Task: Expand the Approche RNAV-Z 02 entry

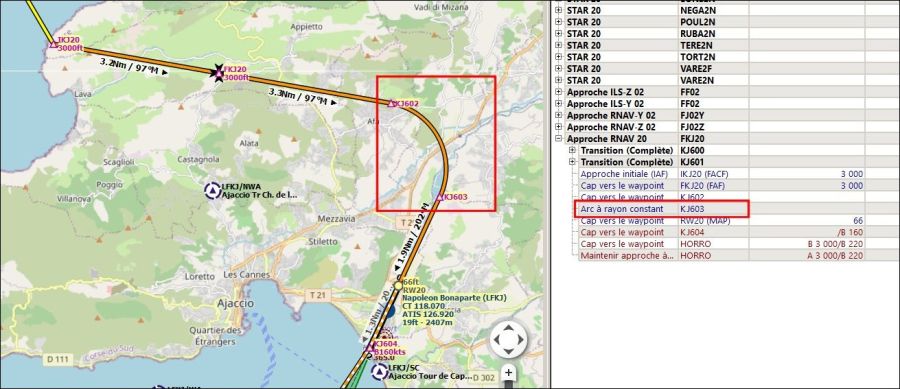Action: coord(558,127)
